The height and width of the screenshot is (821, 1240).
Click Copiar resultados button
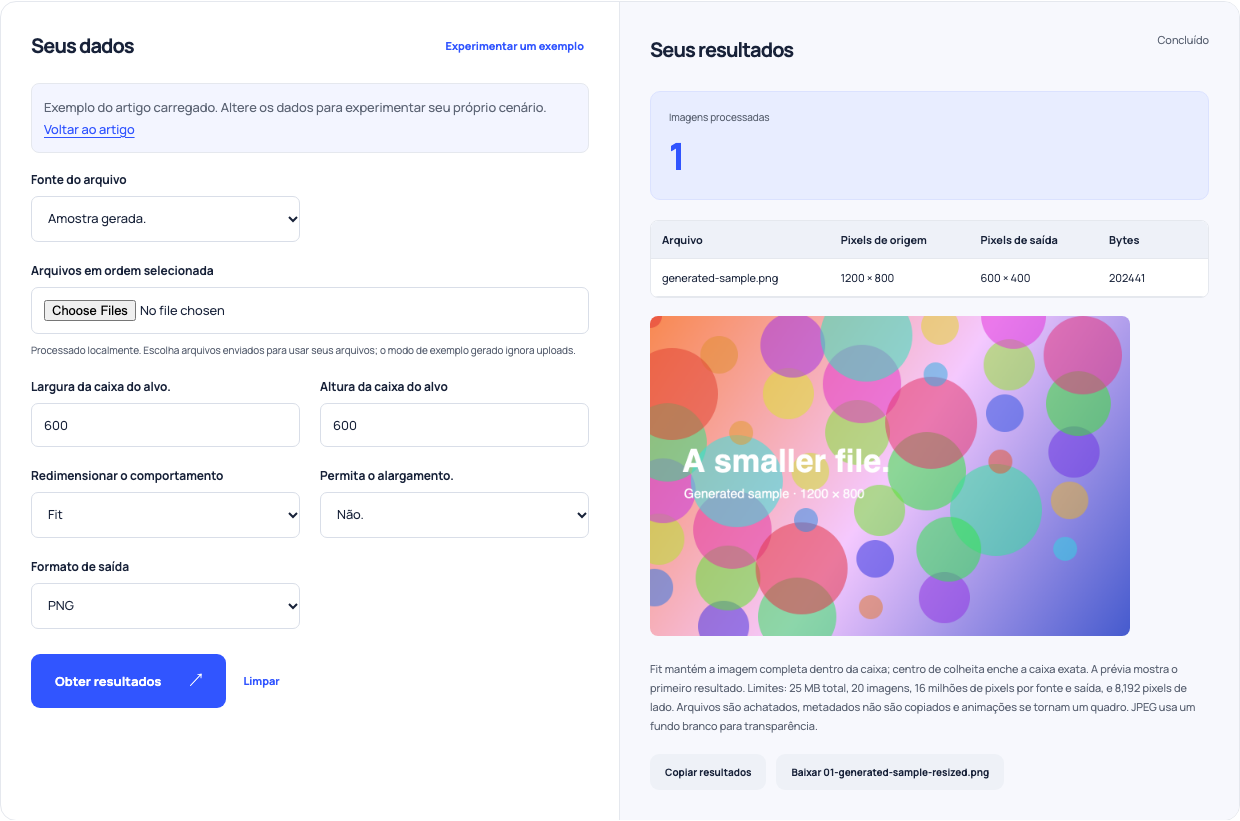708,772
